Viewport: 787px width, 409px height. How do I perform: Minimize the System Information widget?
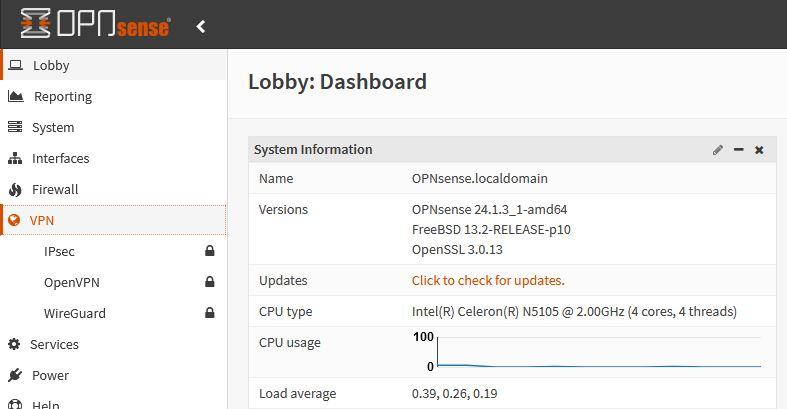pos(739,150)
